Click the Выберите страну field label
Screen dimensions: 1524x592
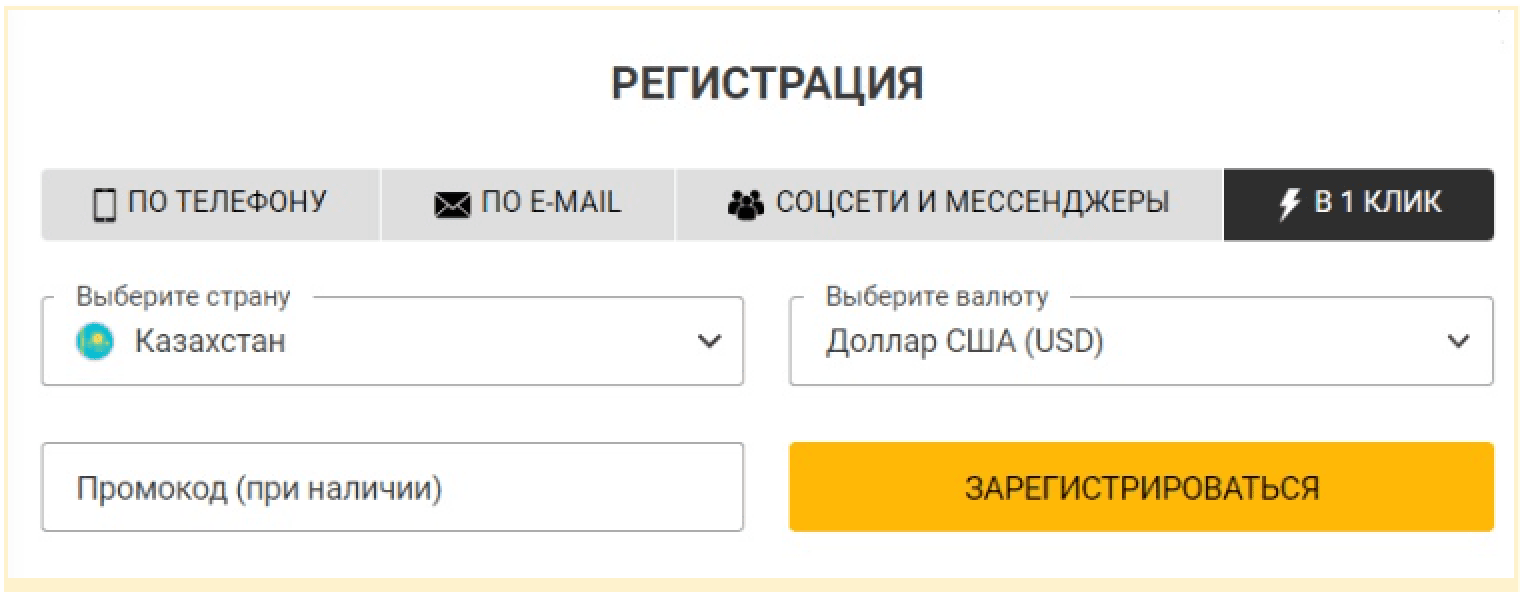click(x=180, y=297)
